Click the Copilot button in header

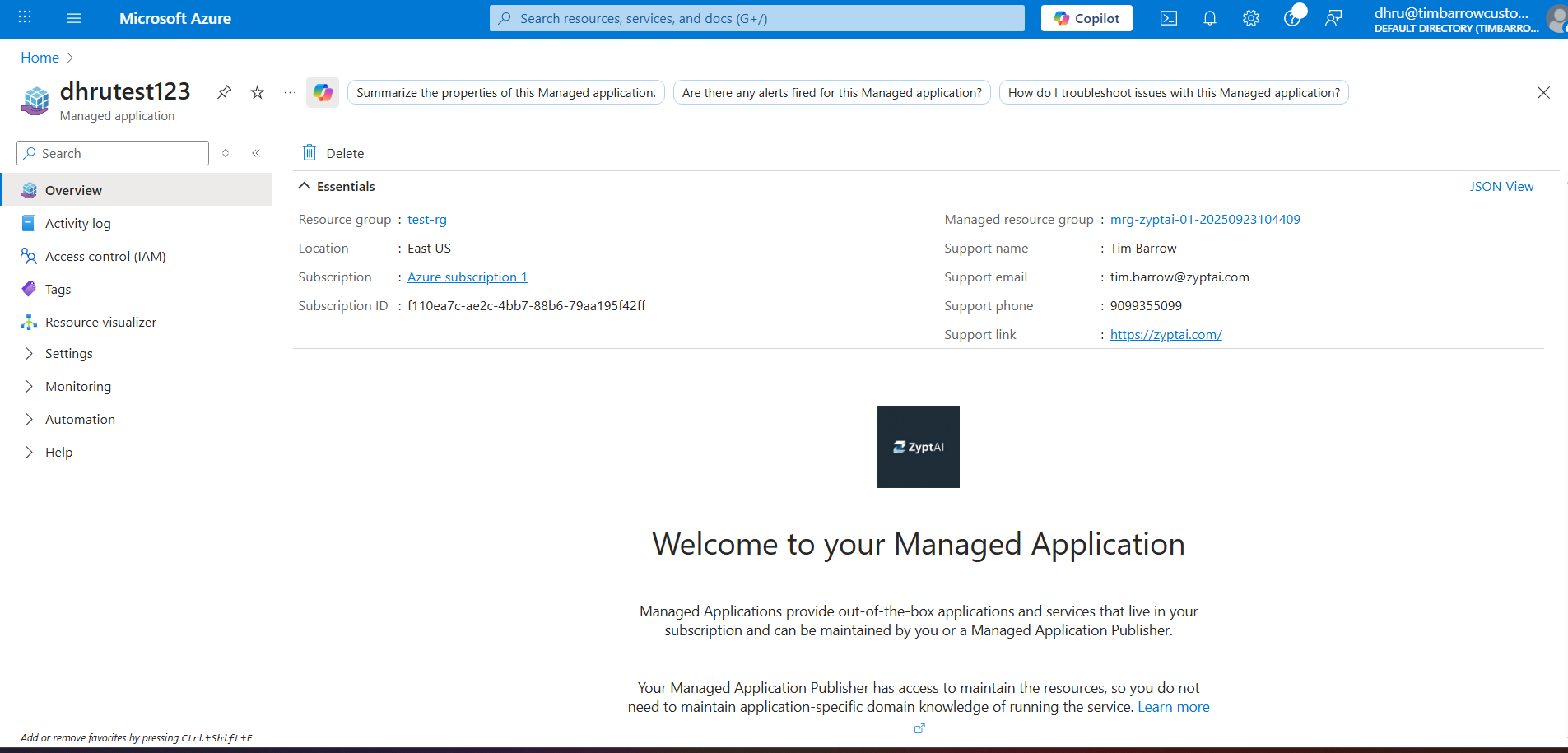[1086, 18]
